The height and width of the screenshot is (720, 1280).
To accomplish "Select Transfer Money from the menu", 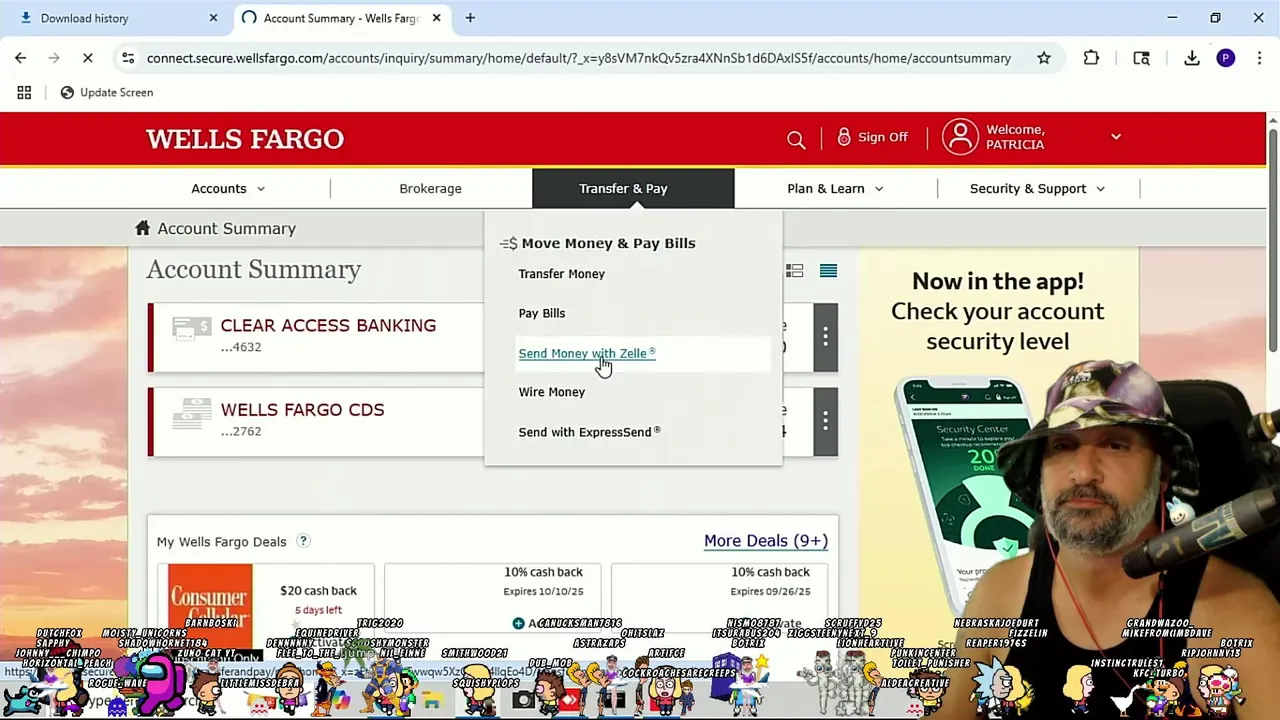I will click(562, 274).
